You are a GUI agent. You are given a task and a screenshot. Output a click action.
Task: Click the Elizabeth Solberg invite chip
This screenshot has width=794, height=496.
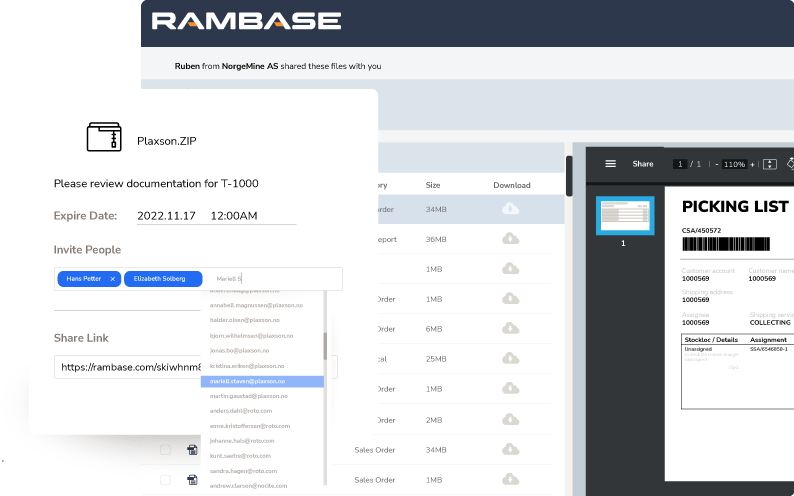pyautogui.click(x=163, y=279)
